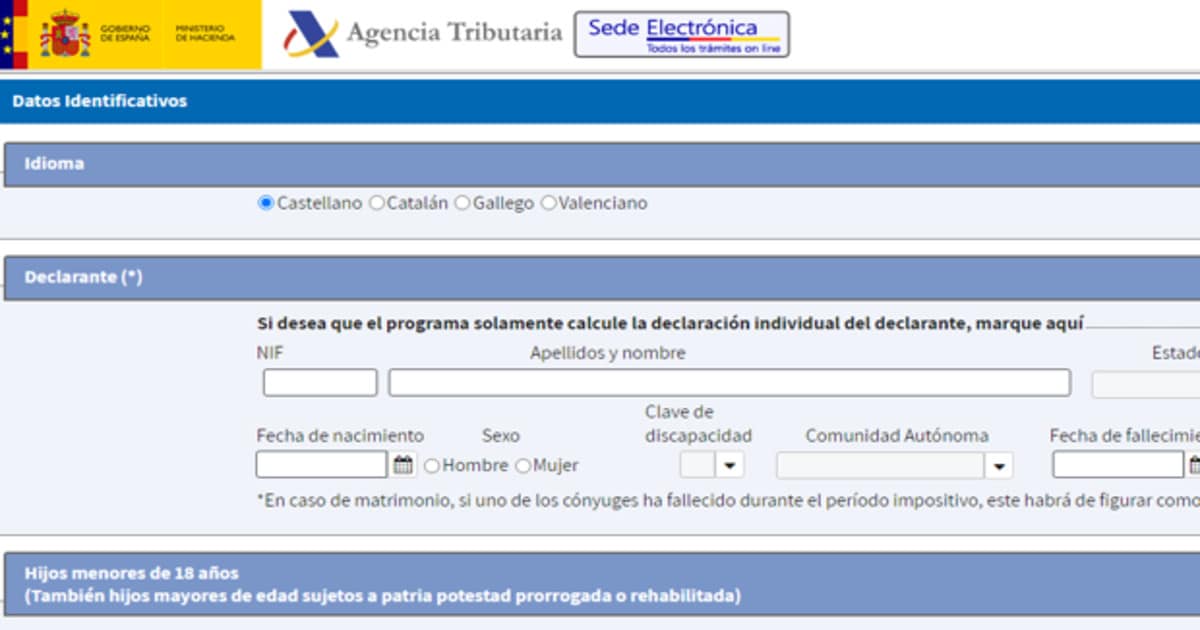Click the Agencia Tributaria logo

[423, 33]
